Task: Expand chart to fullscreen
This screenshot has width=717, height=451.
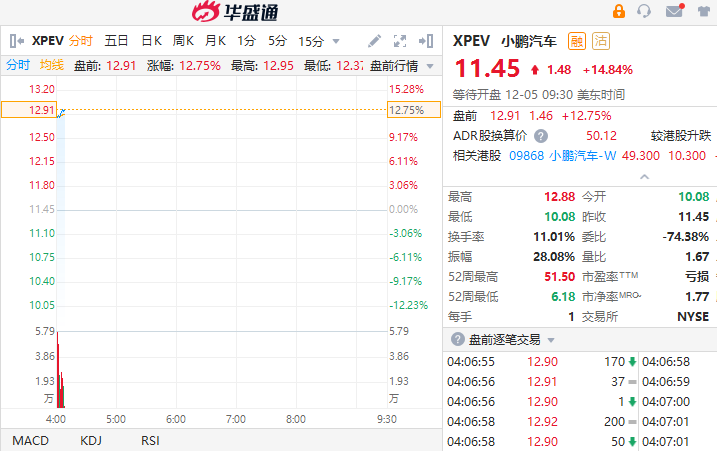Action: tap(400, 41)
